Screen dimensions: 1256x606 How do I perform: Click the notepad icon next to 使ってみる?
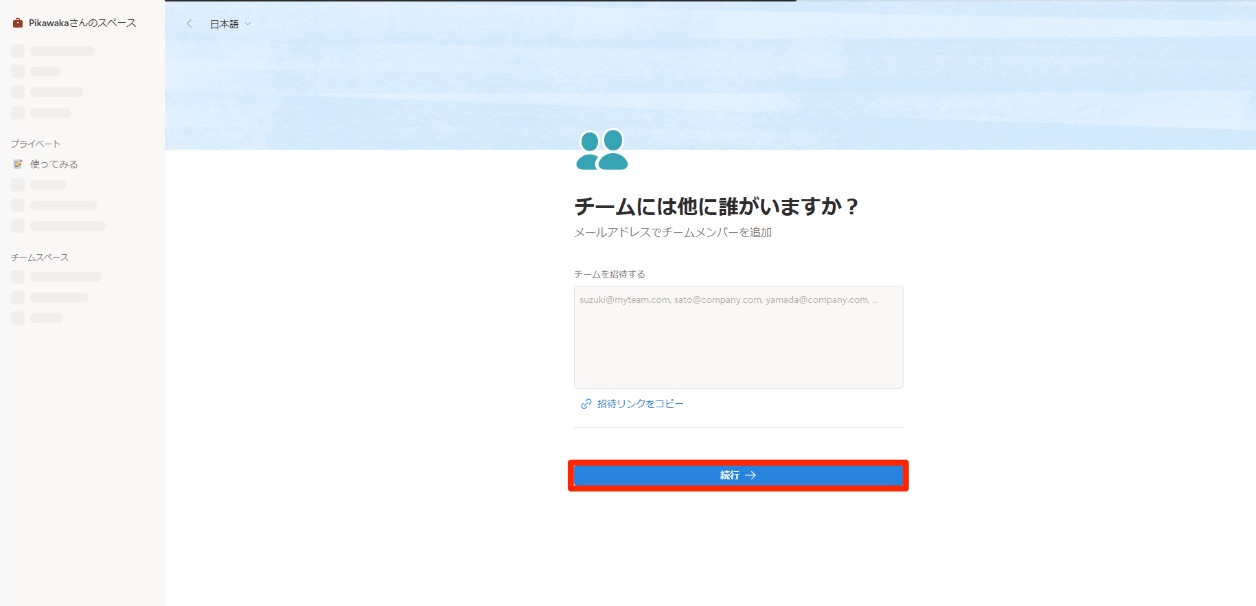tap(17, 164)
